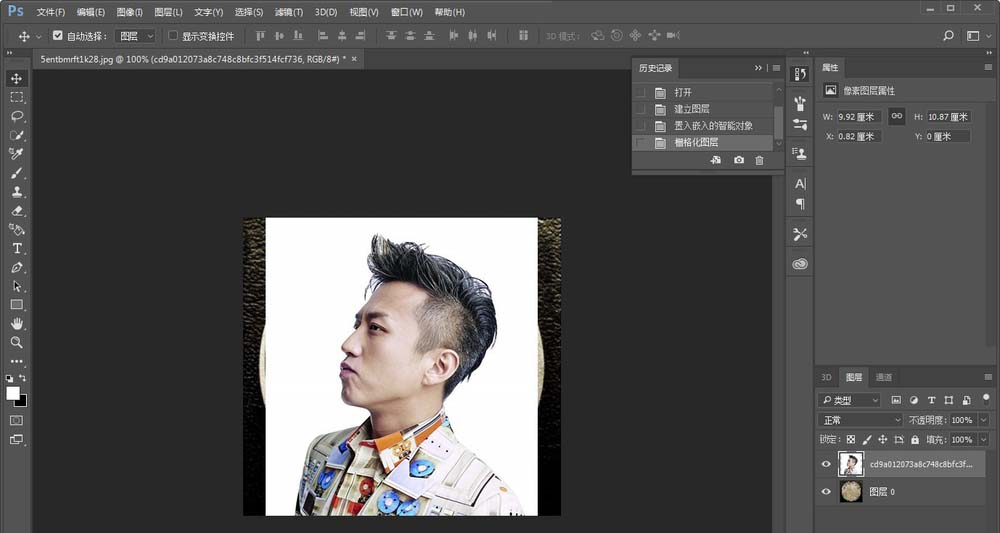Click the W width input field
Viewport: 1000px width, 533px height.
point(859,117)
